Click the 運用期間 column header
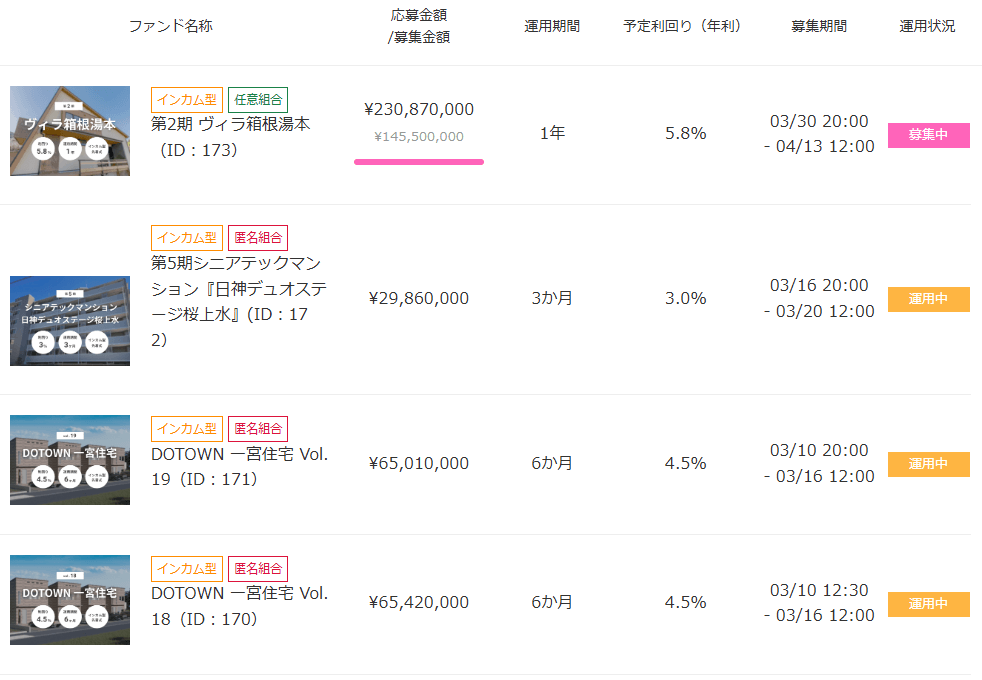The image size is (982, 680). [552, 26]
